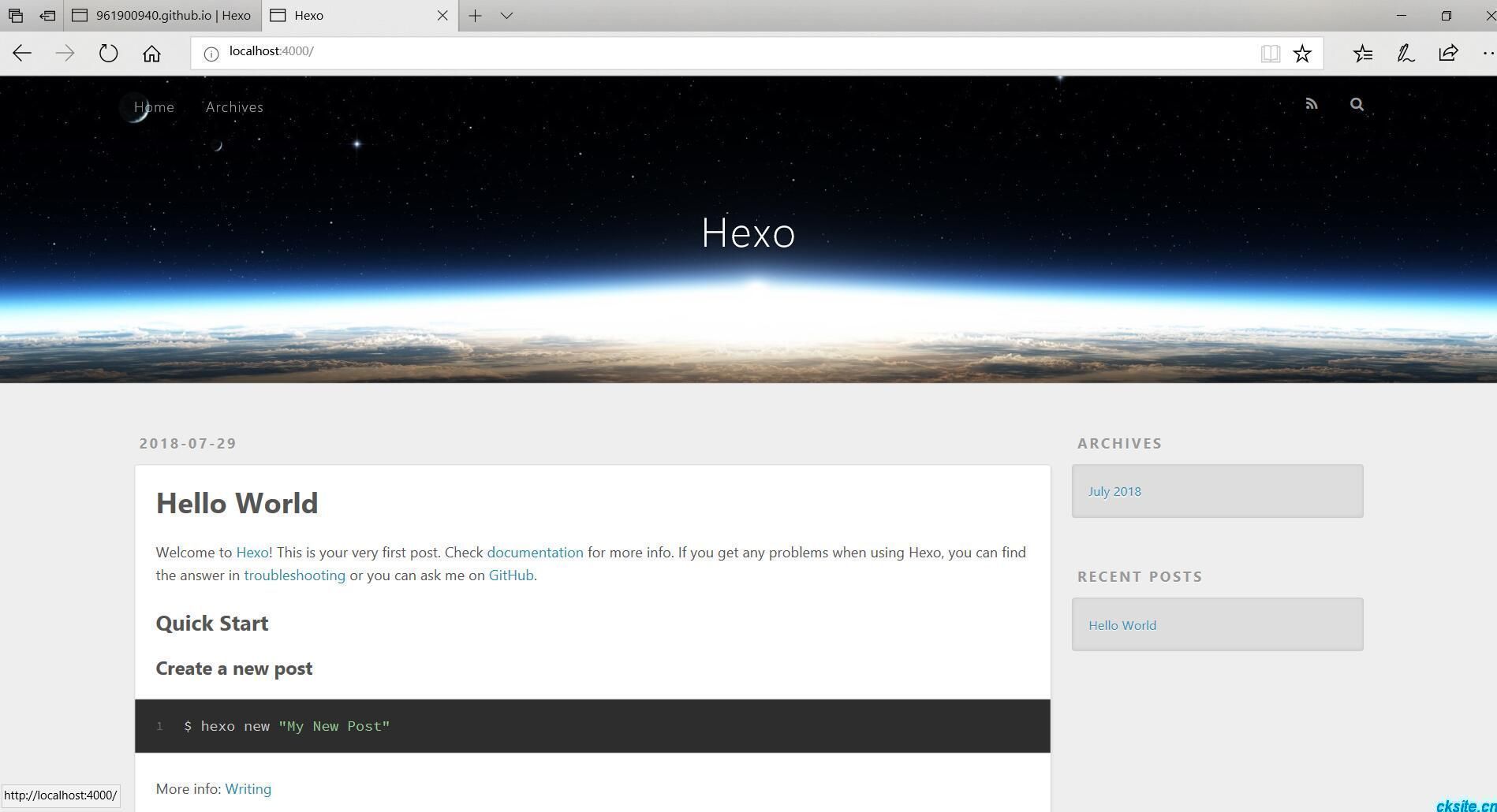Show tab previews chevron
Viewport: 1497px width, 812px height.
(x=506, y=15)
